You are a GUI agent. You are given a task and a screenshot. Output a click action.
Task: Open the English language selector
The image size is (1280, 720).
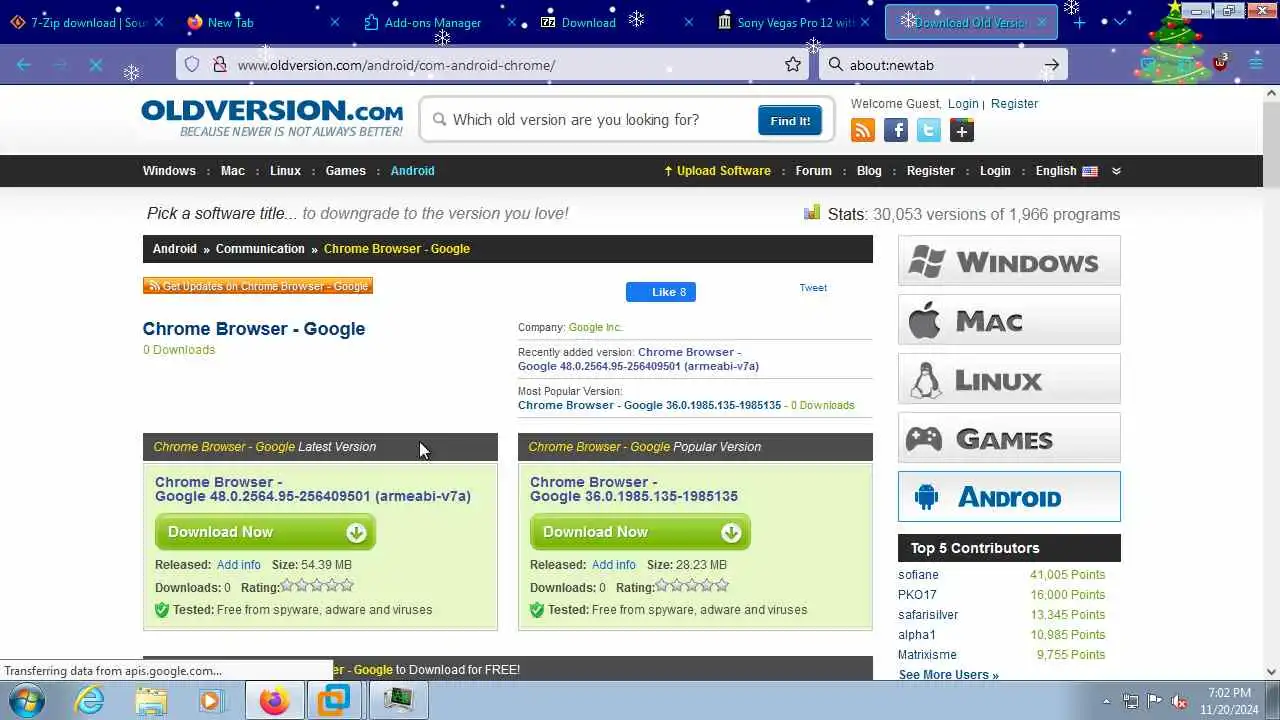(1066, 171)
